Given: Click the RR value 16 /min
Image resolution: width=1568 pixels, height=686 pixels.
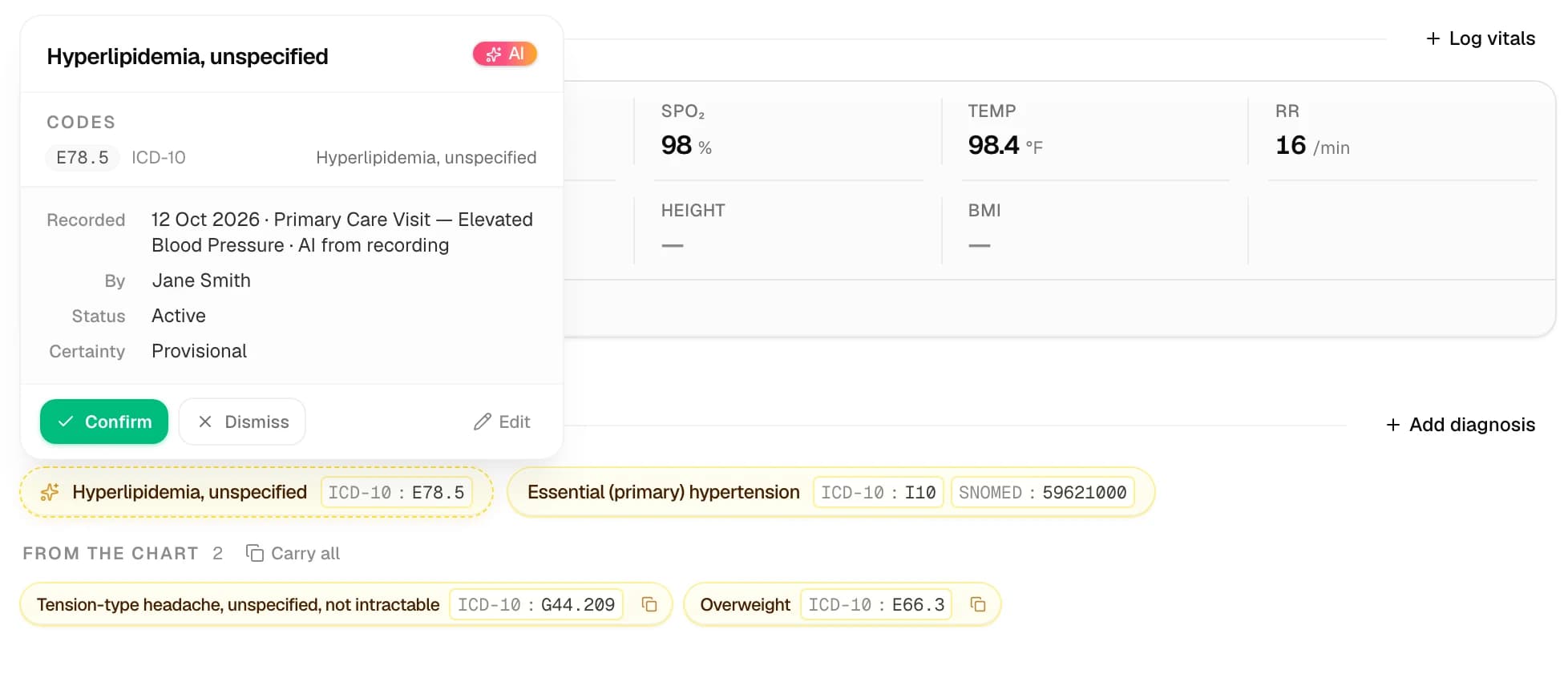Looking at the screenshot, I should (1312, 146).
